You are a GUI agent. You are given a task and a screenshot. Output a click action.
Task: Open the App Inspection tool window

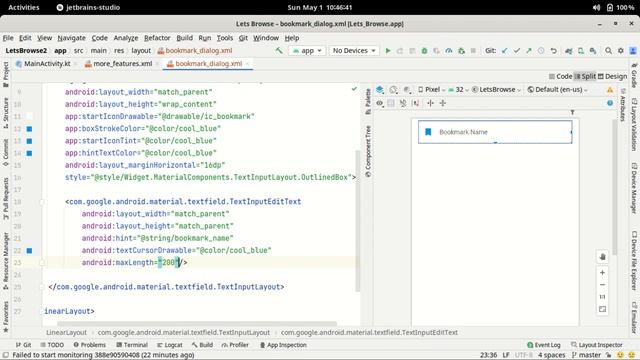(283, 345)
